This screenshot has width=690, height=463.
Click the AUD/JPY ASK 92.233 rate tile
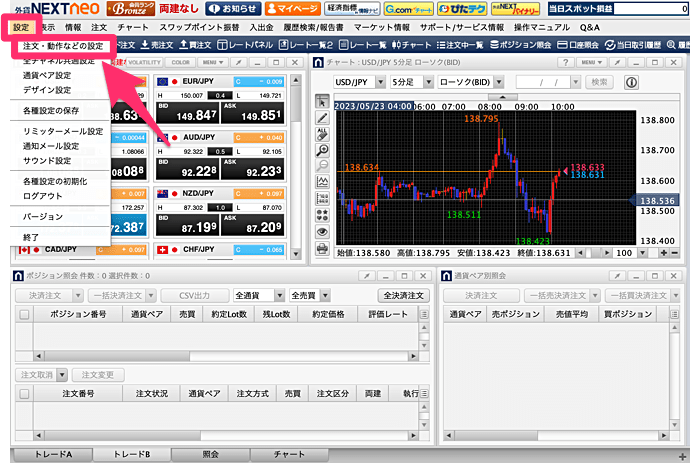pos(253,169)
